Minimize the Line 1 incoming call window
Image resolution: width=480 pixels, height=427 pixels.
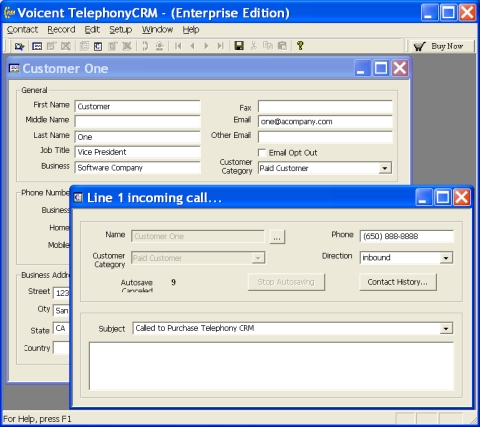coord(423,198)
